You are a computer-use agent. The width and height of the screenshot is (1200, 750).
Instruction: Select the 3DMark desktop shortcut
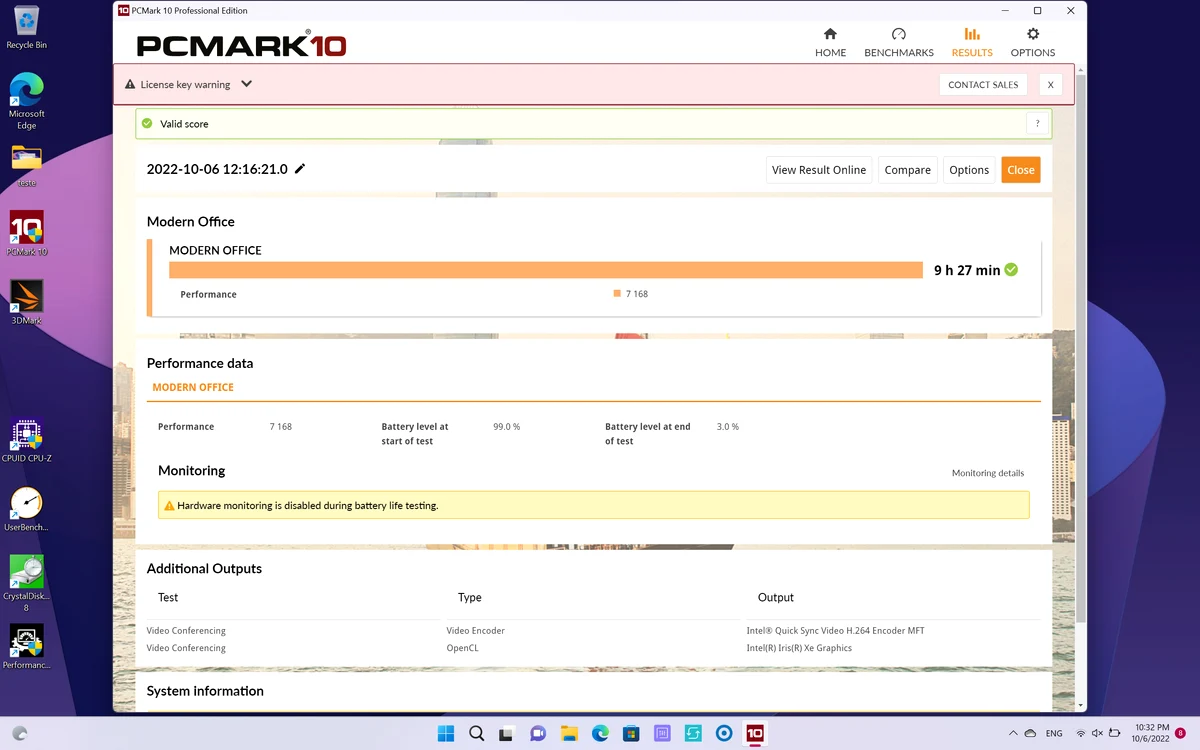pyautogui.click(x=27, y=302)
